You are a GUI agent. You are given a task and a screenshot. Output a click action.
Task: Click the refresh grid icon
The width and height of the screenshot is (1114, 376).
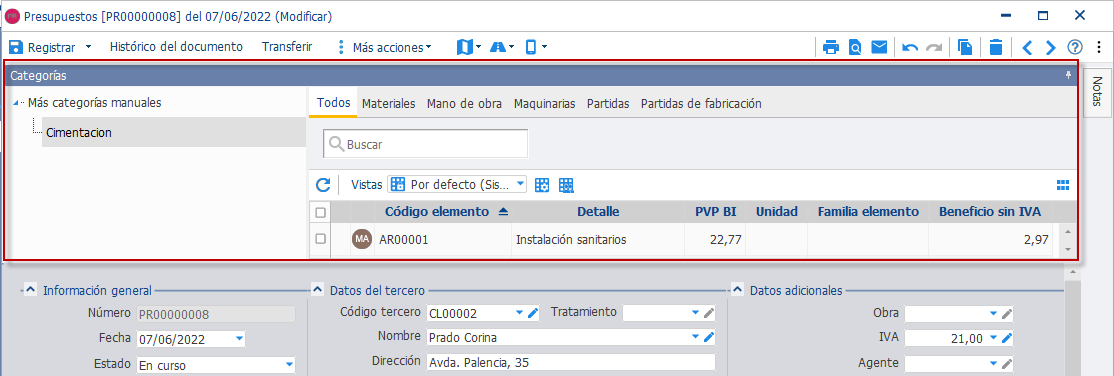(x=323, y=186)
